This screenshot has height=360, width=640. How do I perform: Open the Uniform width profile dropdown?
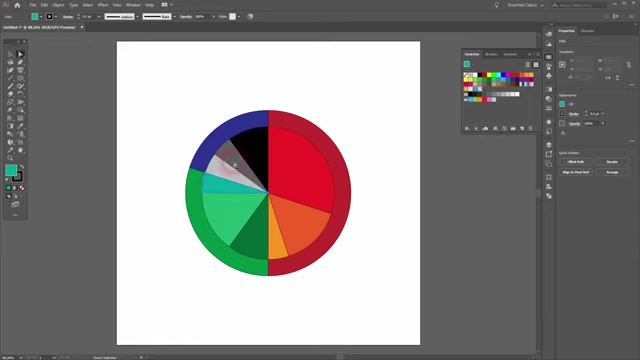(x=138, y=17)
